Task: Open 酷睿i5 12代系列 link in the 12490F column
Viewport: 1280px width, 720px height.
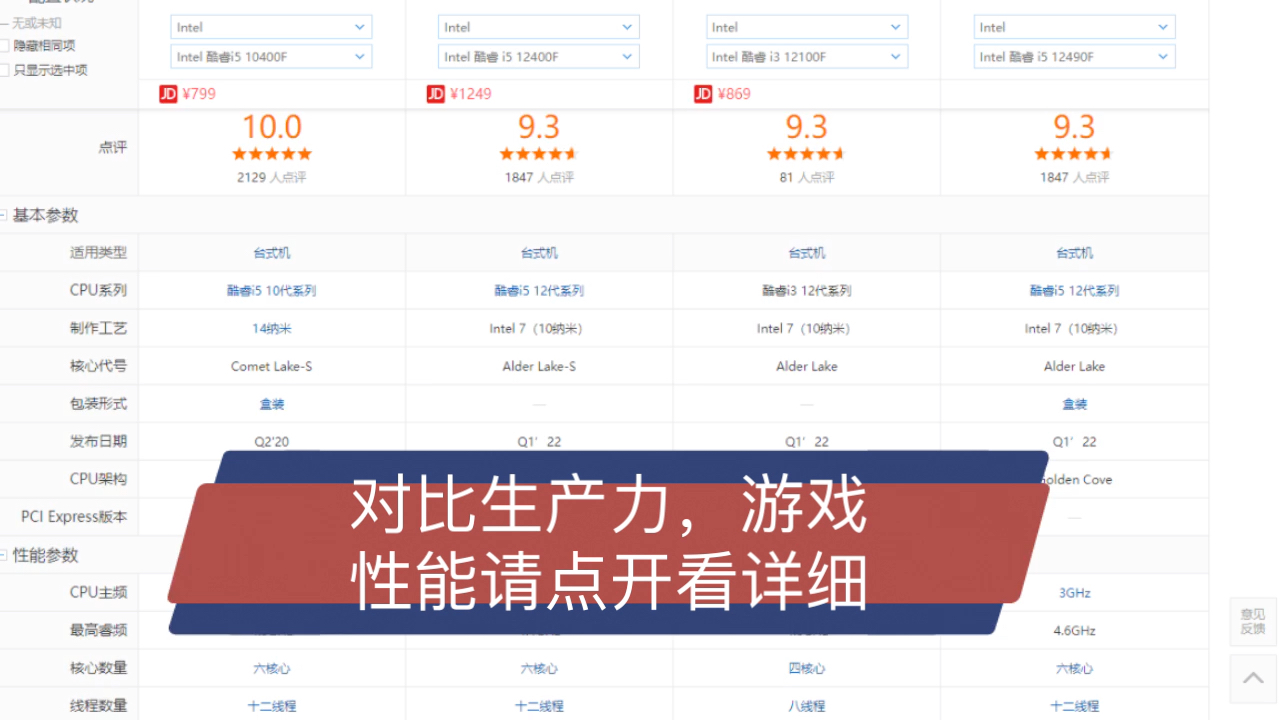Action: 1074,291
